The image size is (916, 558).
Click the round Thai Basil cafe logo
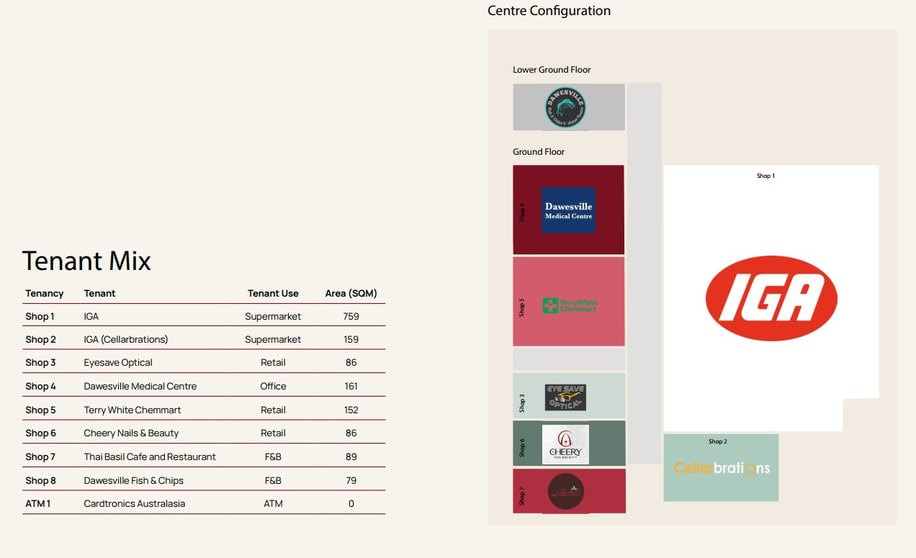[x=565, y=491]
